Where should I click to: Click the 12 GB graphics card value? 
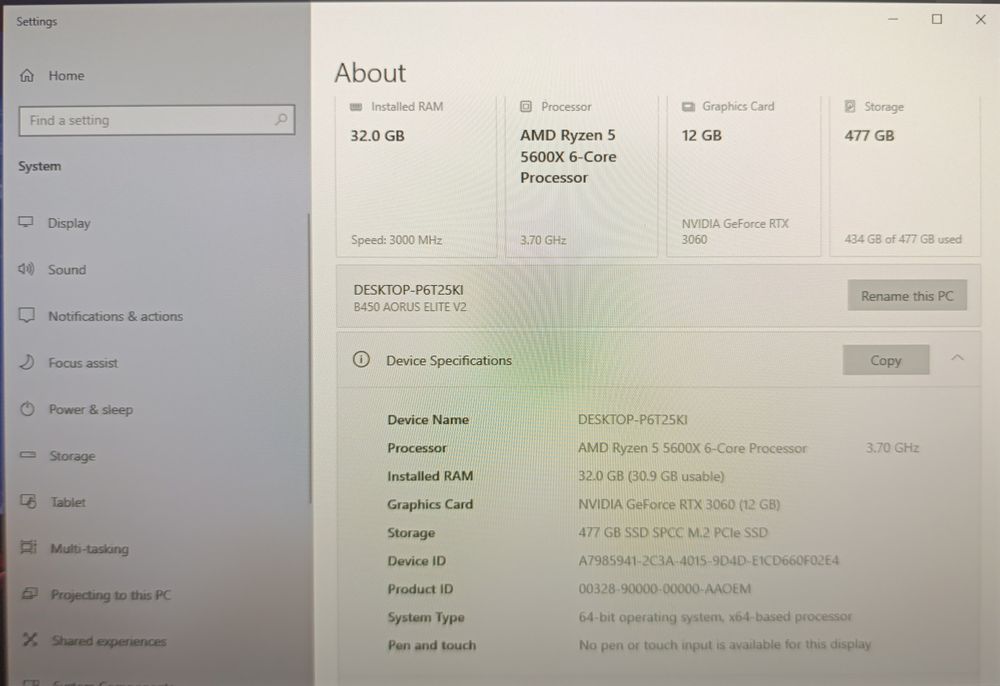point(702,135)
